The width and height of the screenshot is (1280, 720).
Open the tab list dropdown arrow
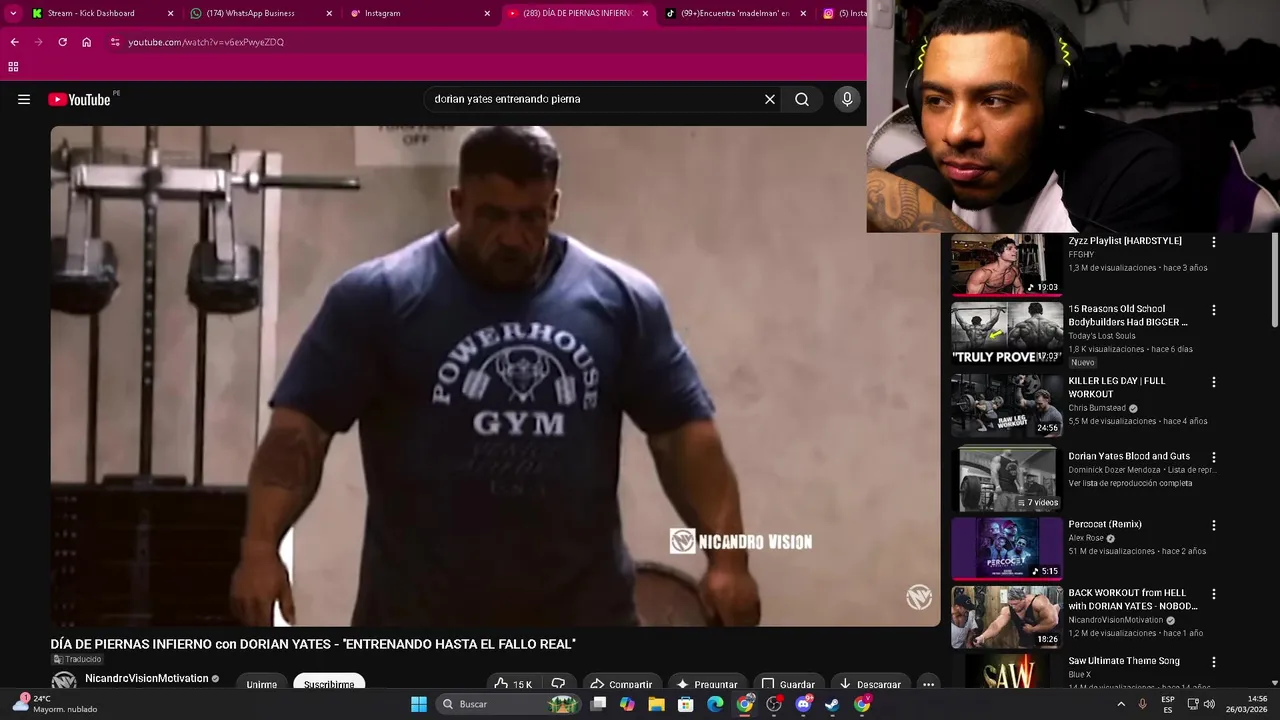(x=12, y=13)
